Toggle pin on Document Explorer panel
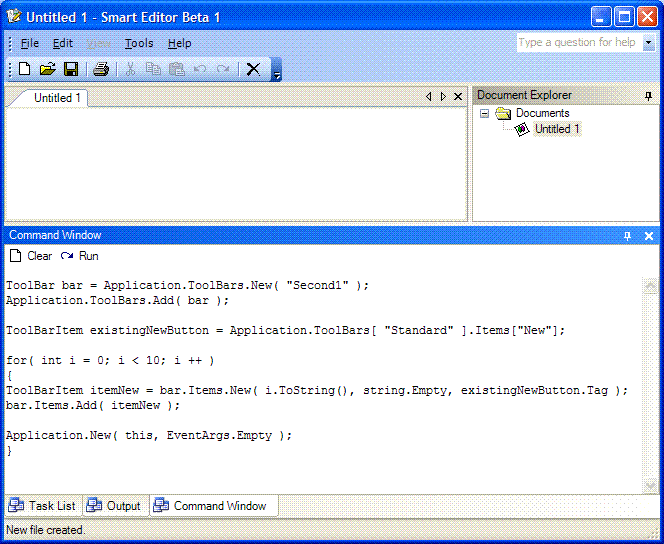Image resolution: width=664 pixels, height=544 pixels. 648,96
